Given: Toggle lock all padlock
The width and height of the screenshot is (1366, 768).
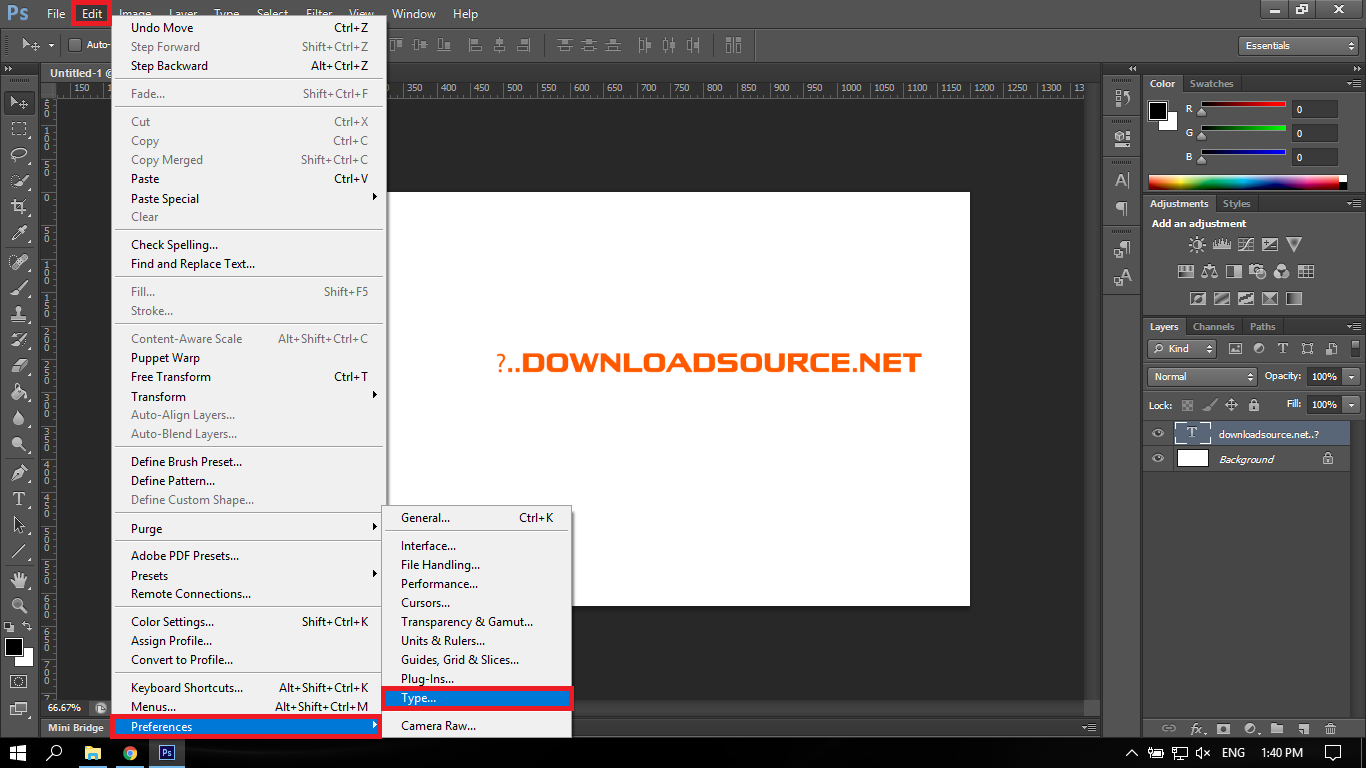Looking at the screenshot, I should 1254,405.
